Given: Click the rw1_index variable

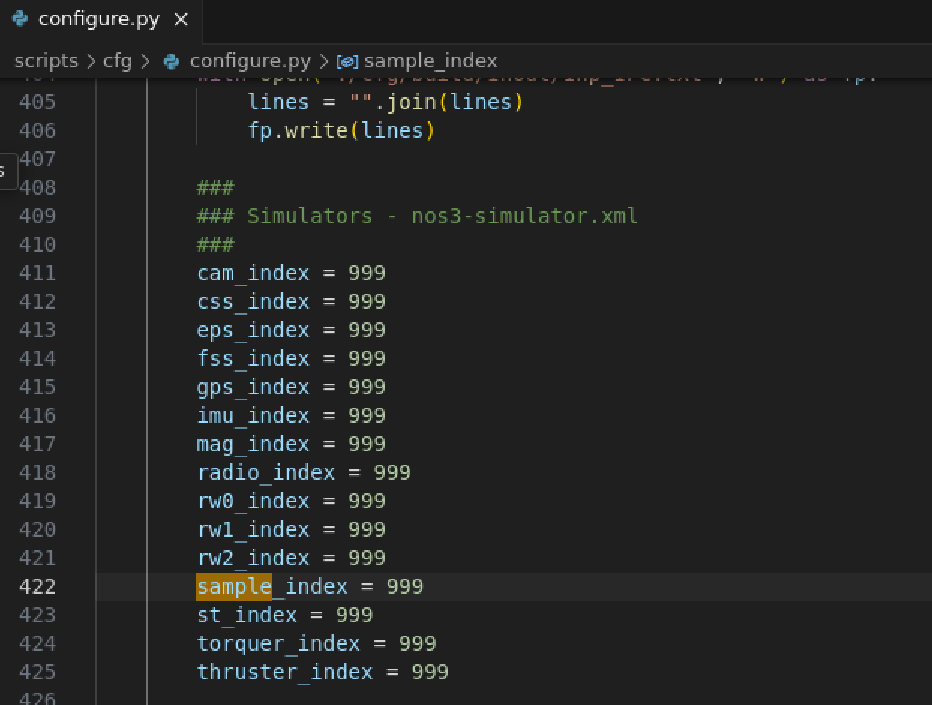Looking at the screenshot, I should tap(253, 530).
